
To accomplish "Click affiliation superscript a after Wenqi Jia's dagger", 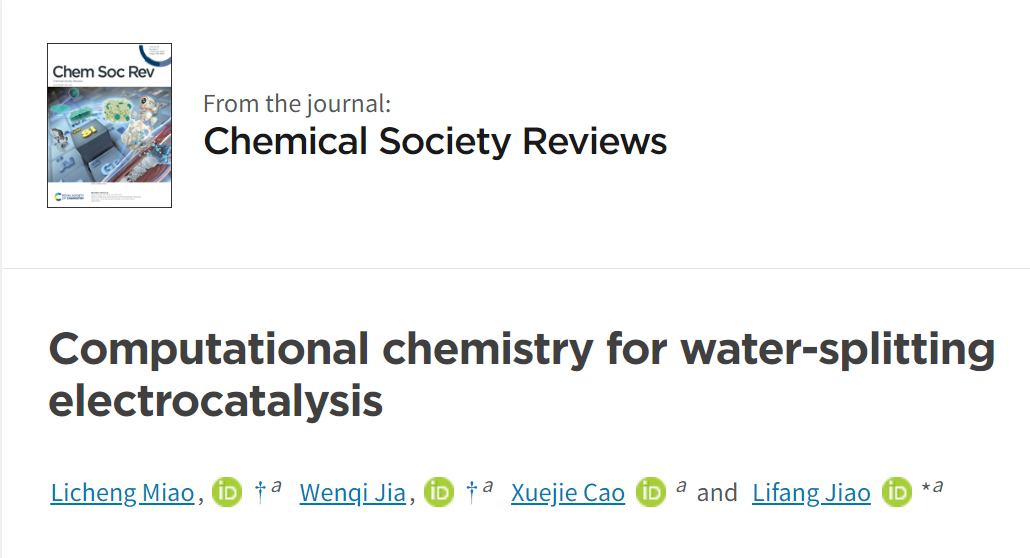I will point(487,486).
